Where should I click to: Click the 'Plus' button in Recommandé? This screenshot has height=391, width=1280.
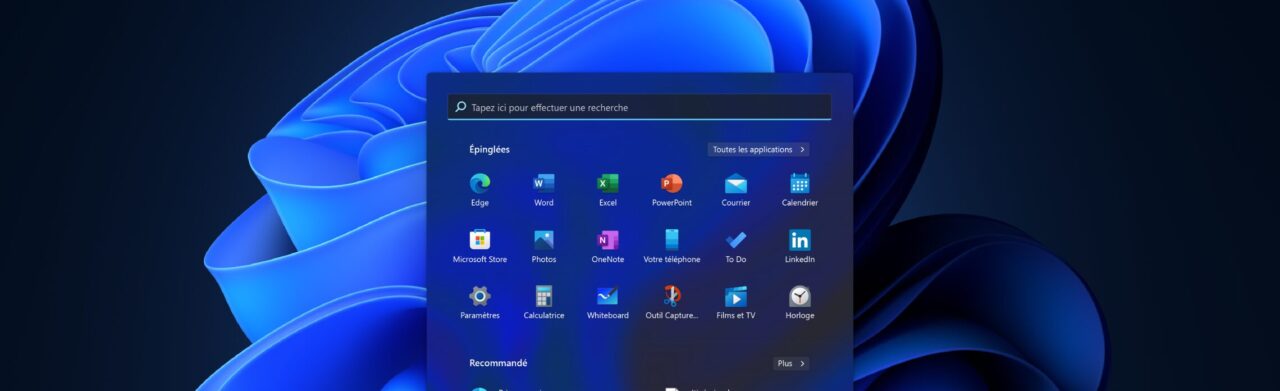(791, 364)
